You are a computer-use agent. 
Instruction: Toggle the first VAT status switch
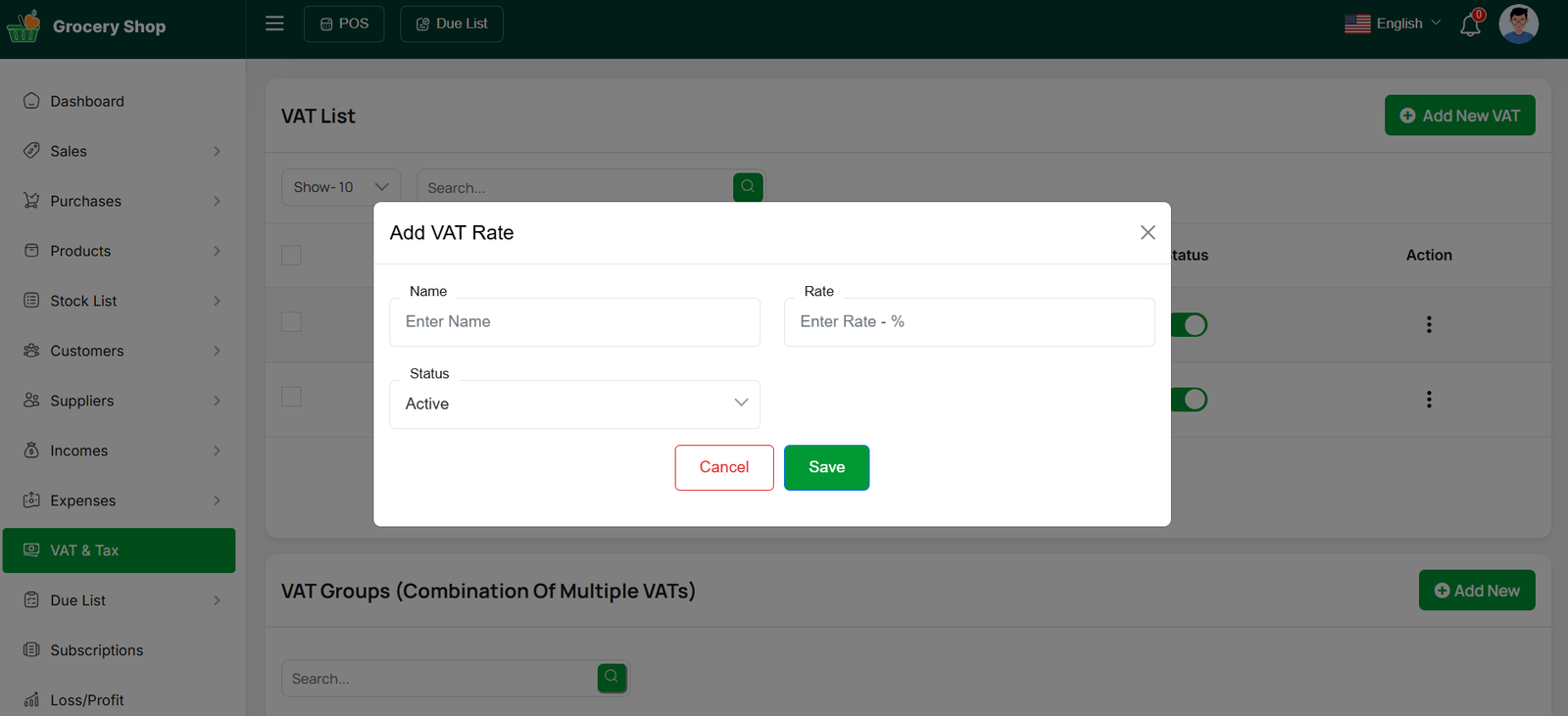(x=1190, y=325)
